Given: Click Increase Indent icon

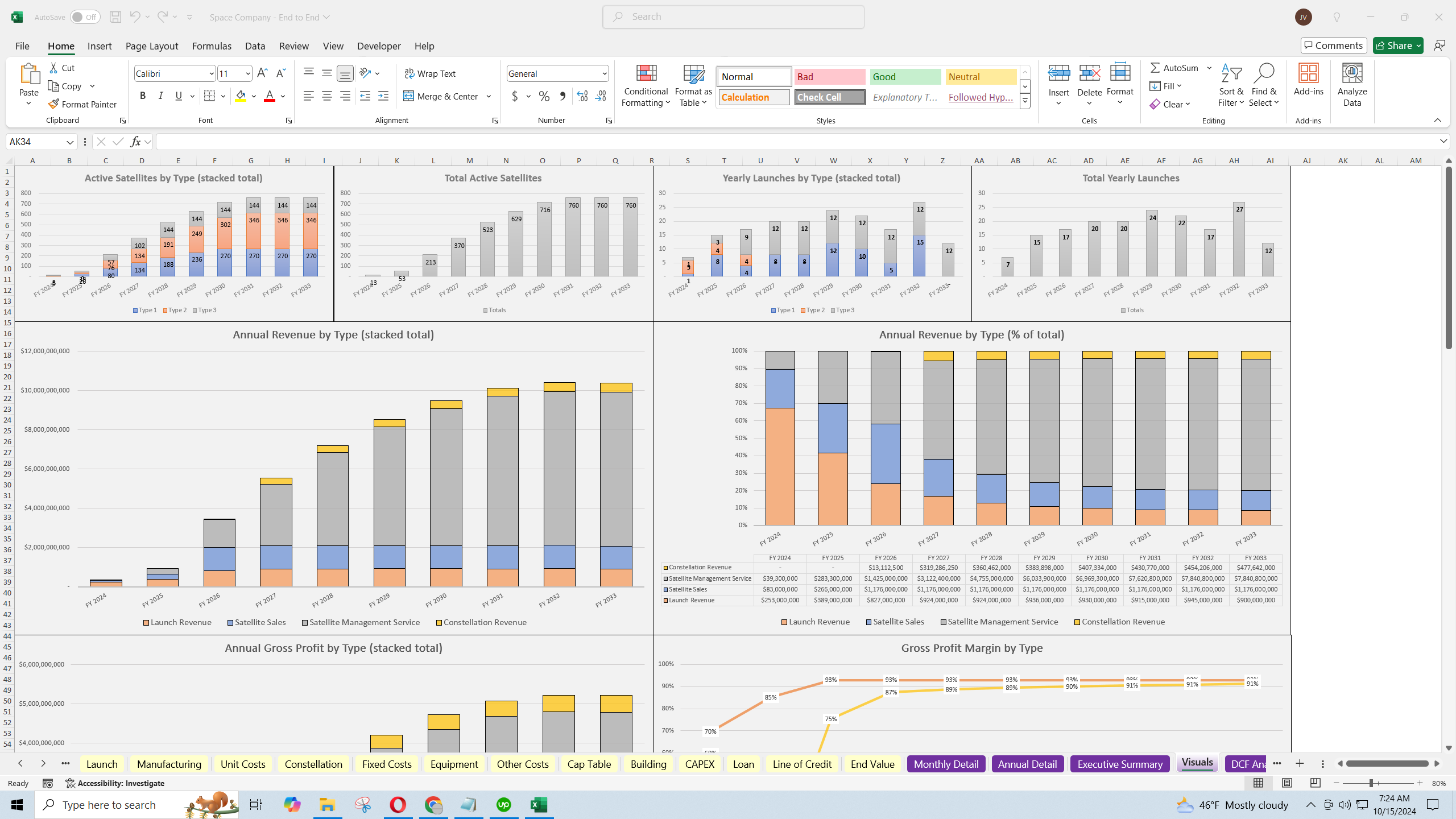Looking at the screenshot, I should (x=383, y=96).
